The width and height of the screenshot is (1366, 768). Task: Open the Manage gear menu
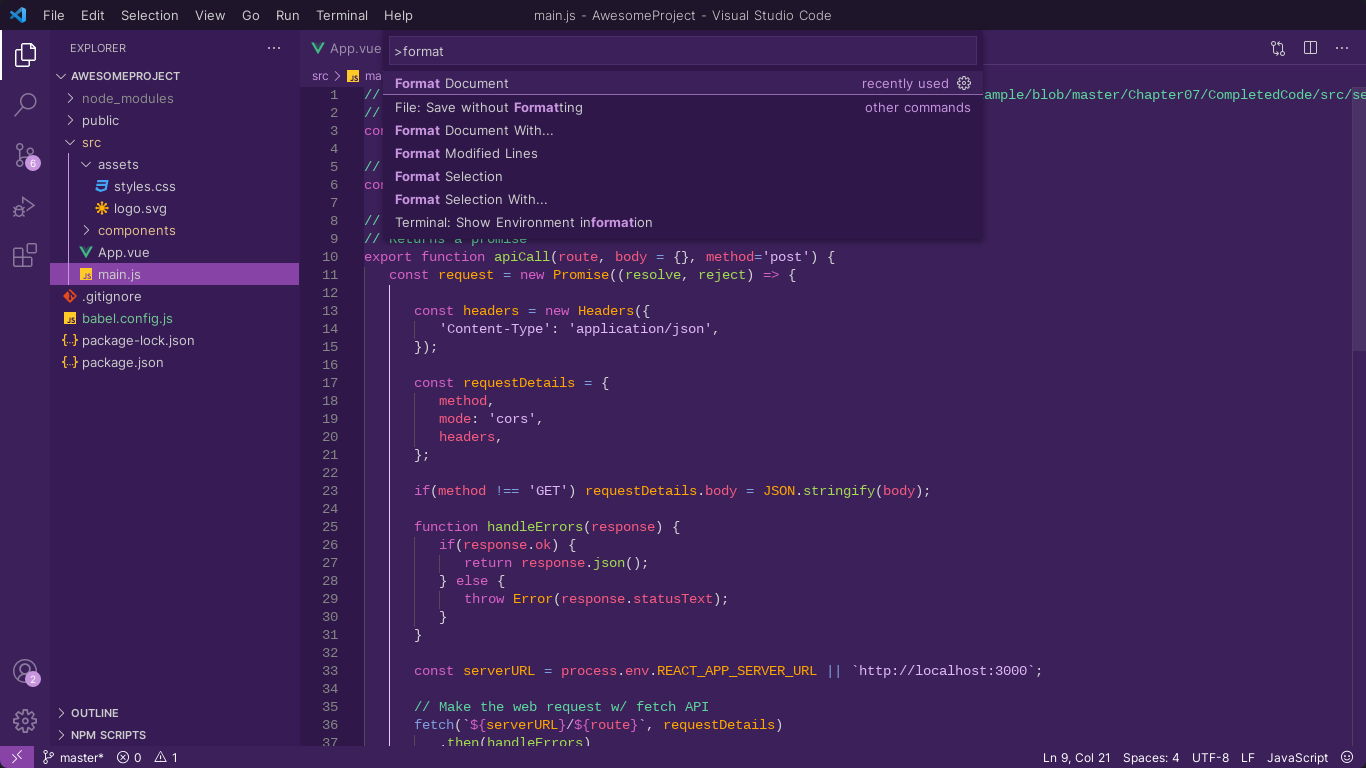click(25, 720)
